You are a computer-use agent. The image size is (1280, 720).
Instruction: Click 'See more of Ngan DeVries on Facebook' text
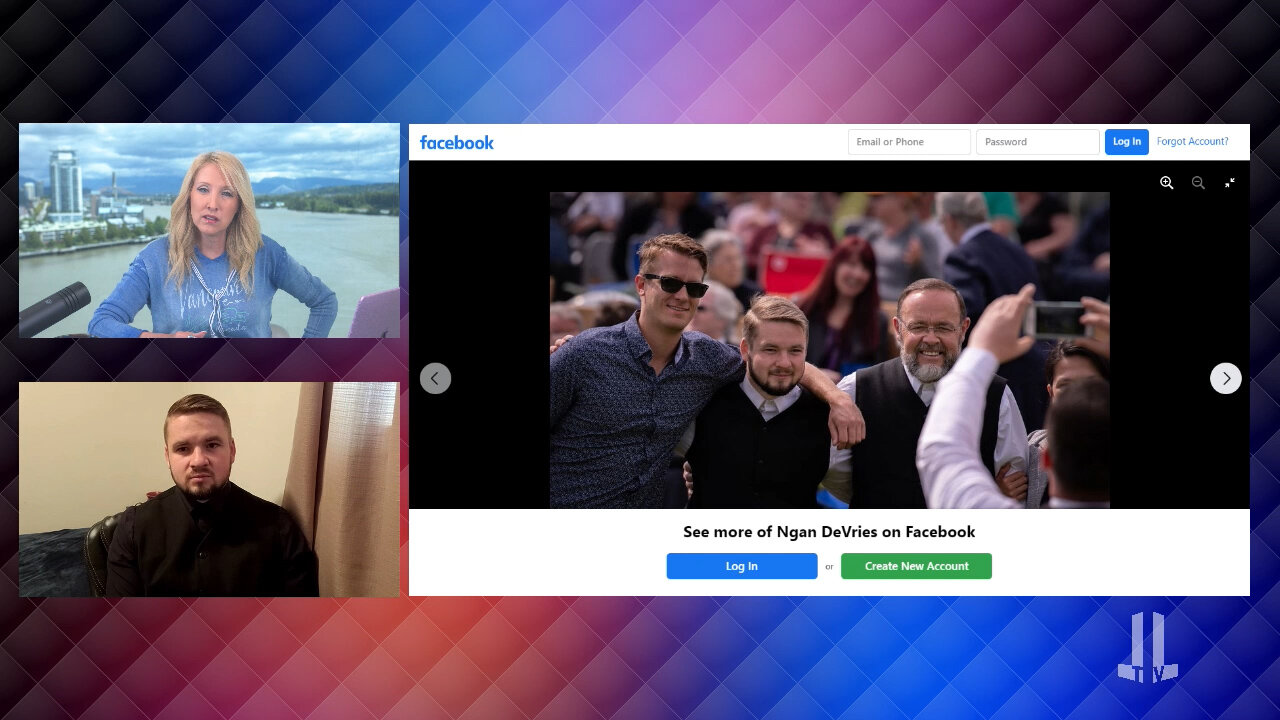point(829,532)
